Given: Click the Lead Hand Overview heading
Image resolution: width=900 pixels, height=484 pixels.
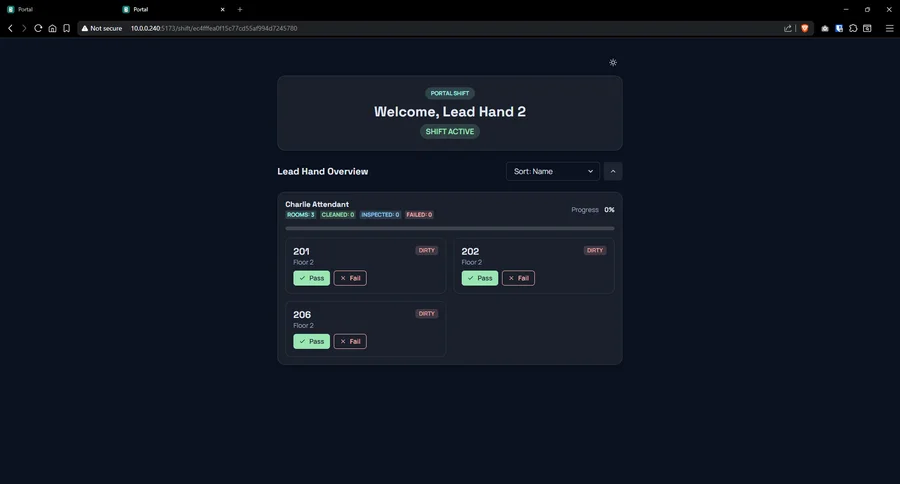Looking at the screenshot, I should (323, 171).
